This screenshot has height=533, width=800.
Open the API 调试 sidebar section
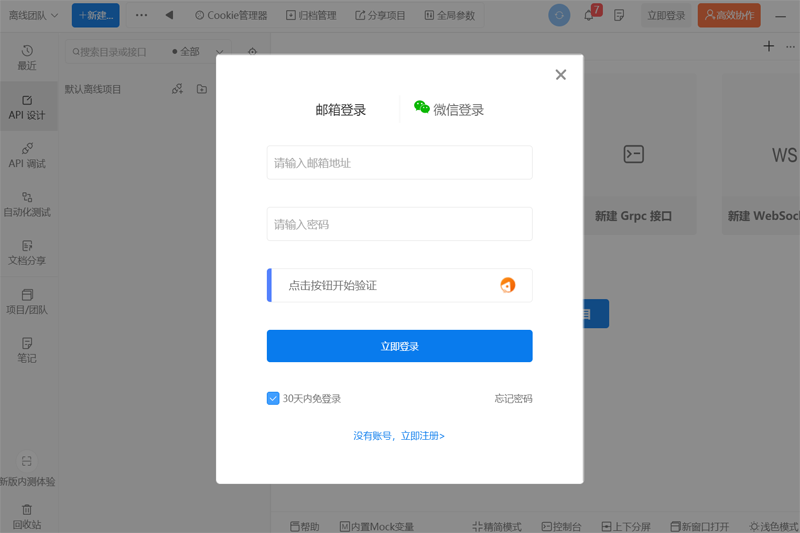click(27, 155)
